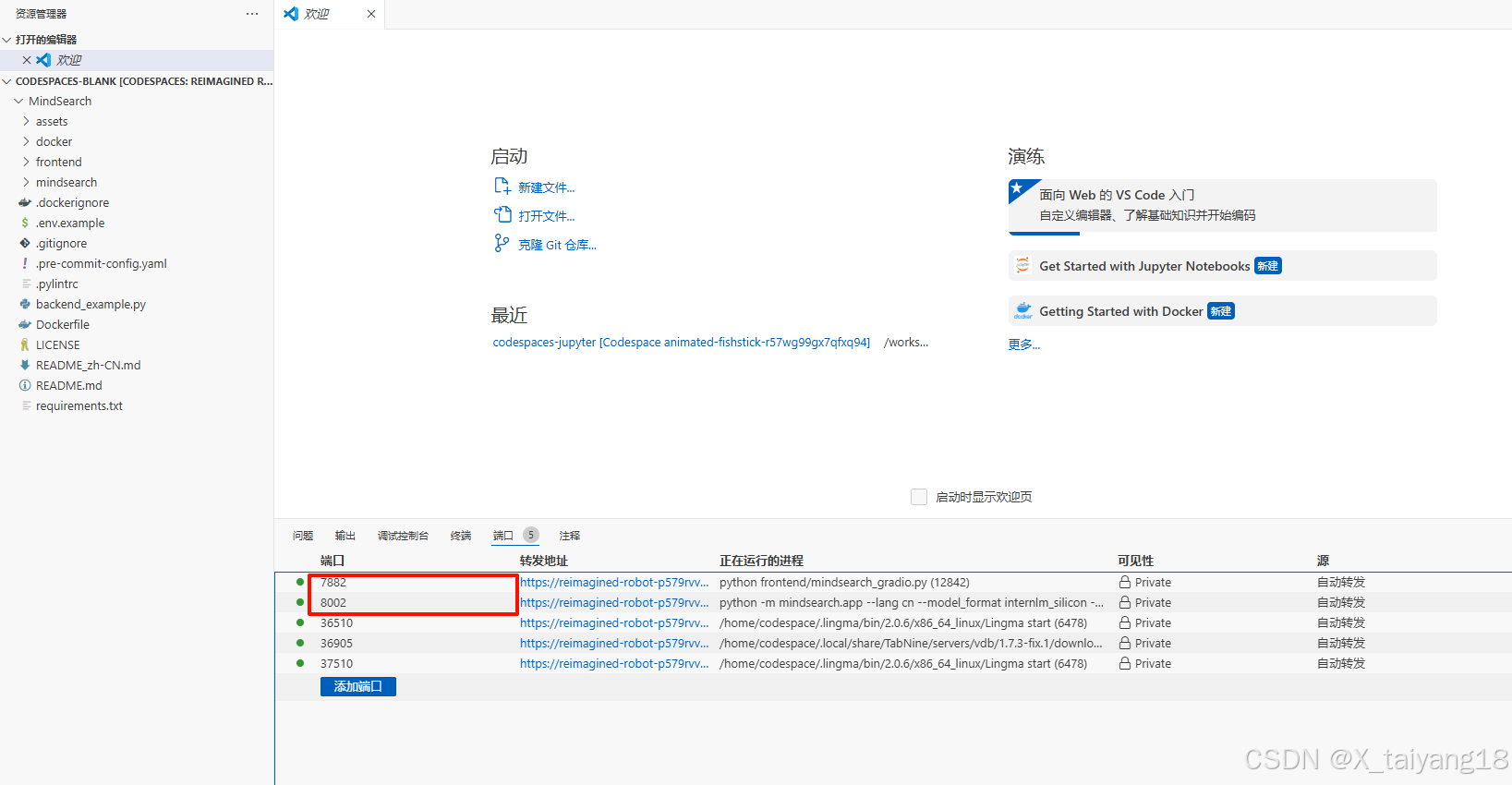Click the backend_example.py Python icon
Image resolution: width=1512 pixels, height=785 pixels.
coord(25,305)
